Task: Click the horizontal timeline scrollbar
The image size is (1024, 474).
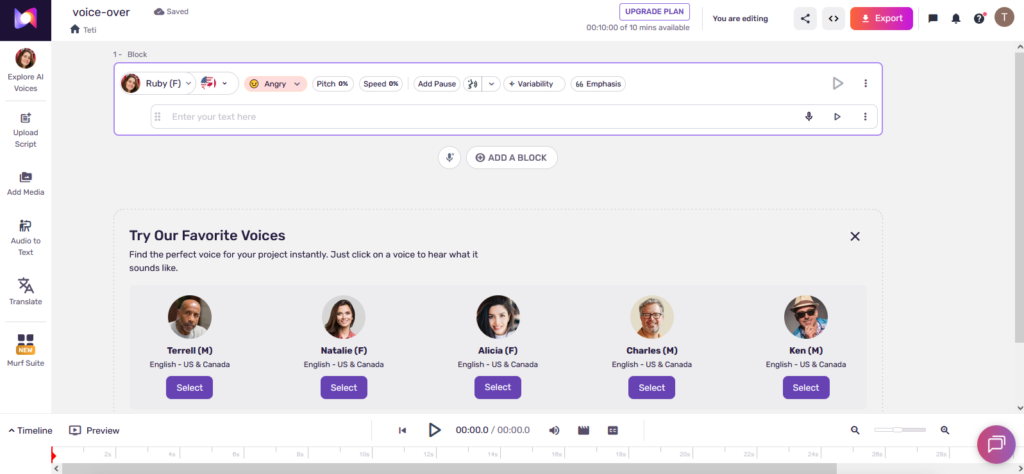Action: 449,468
